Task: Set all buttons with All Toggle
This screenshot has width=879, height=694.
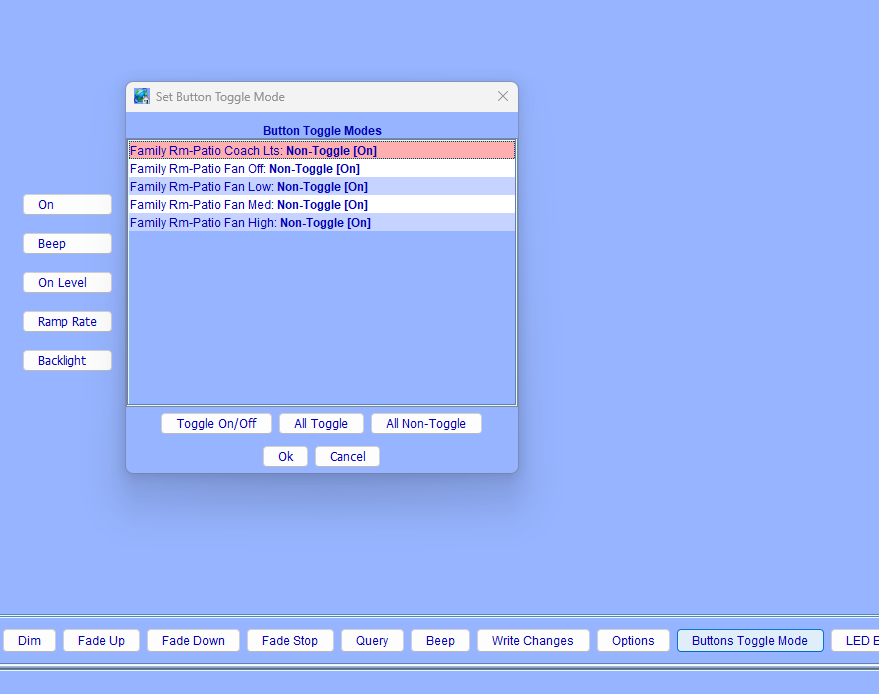Action: click(x=321, y=424)
